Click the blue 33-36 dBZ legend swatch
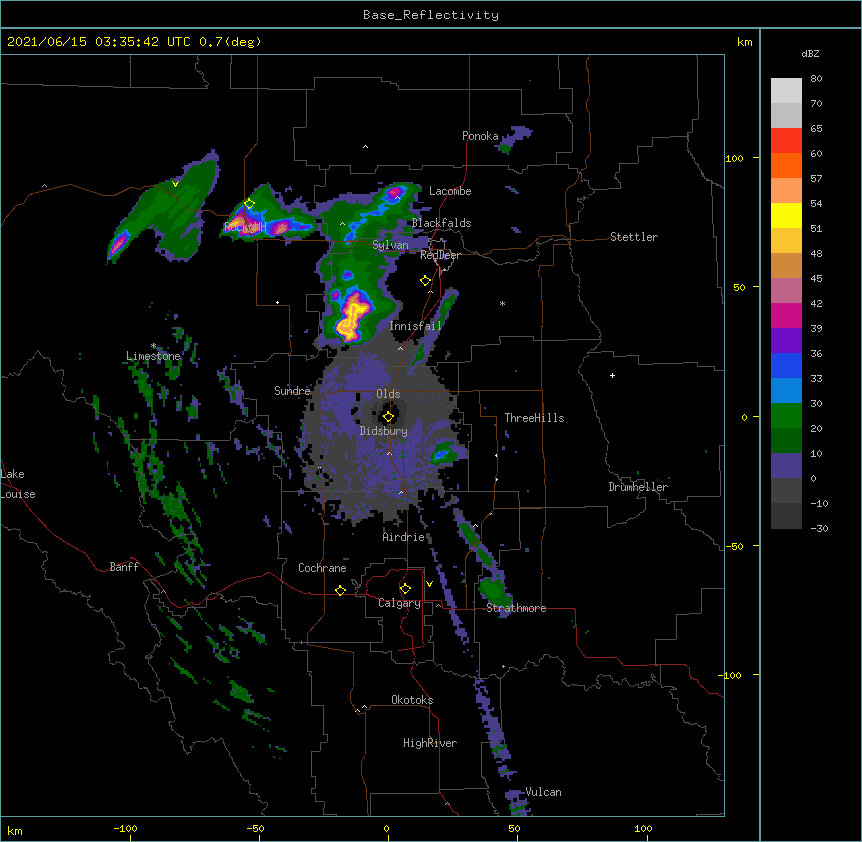The height and width of the screenshot is (842, 862). 786,365
